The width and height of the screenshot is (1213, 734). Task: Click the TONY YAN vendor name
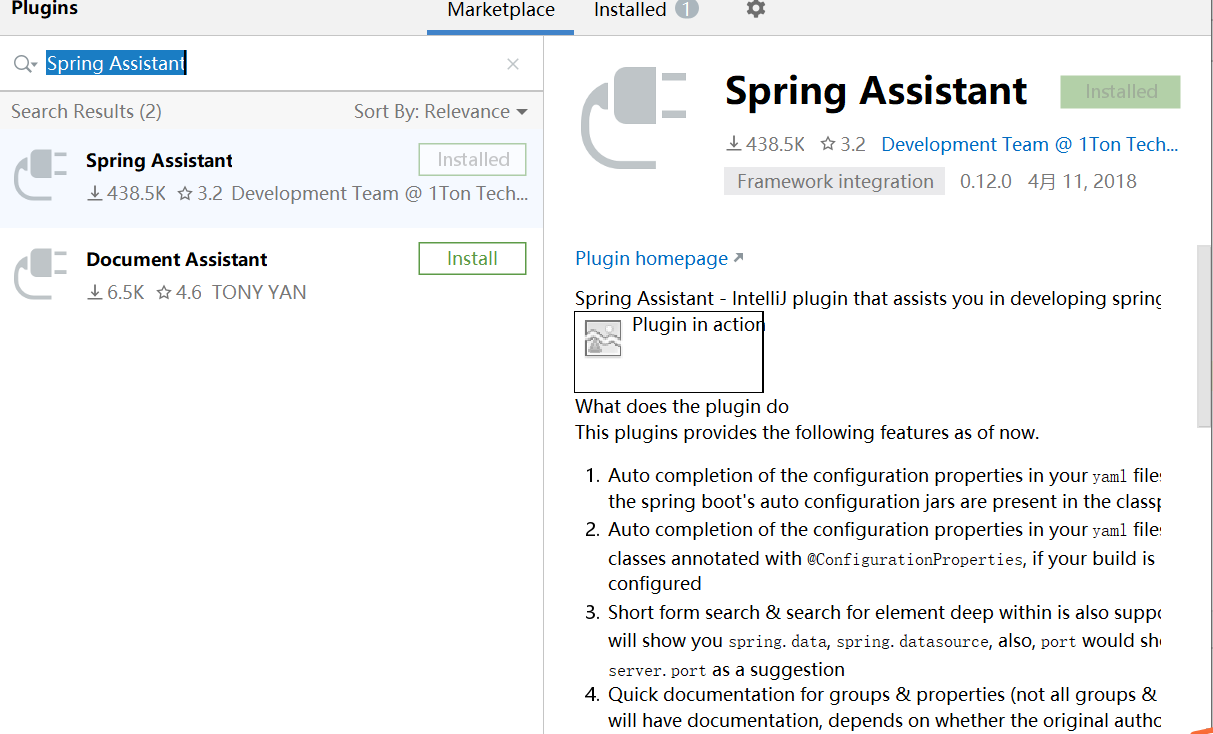pos(259,292)
